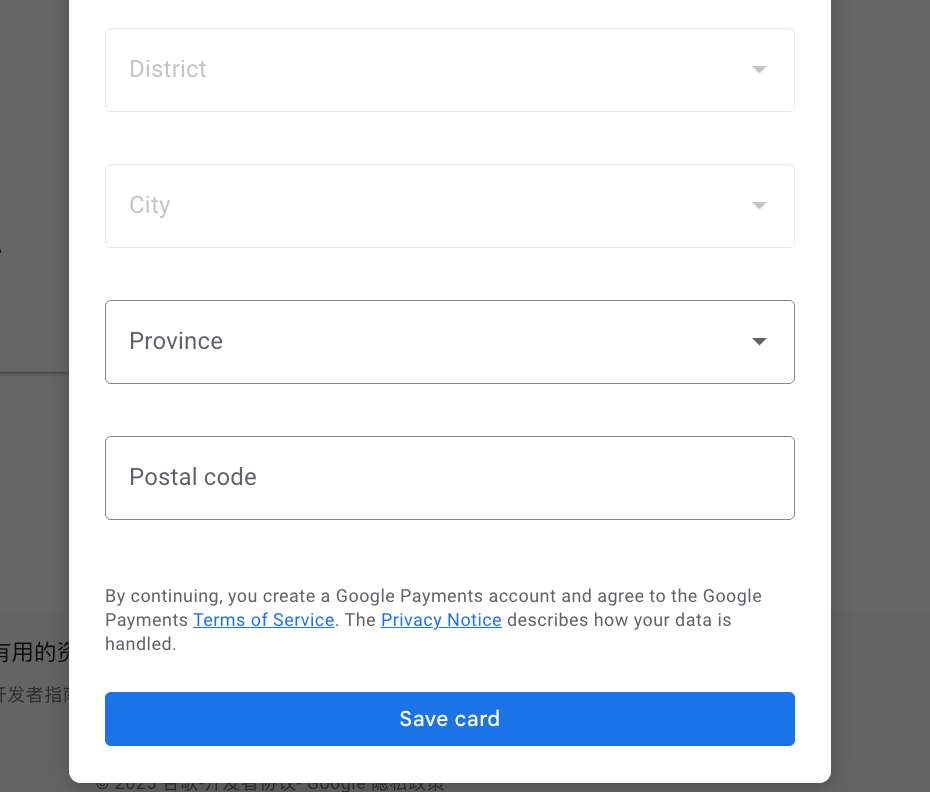930x792 pixels.
Task: Click the Save card button
Action: 450,718
